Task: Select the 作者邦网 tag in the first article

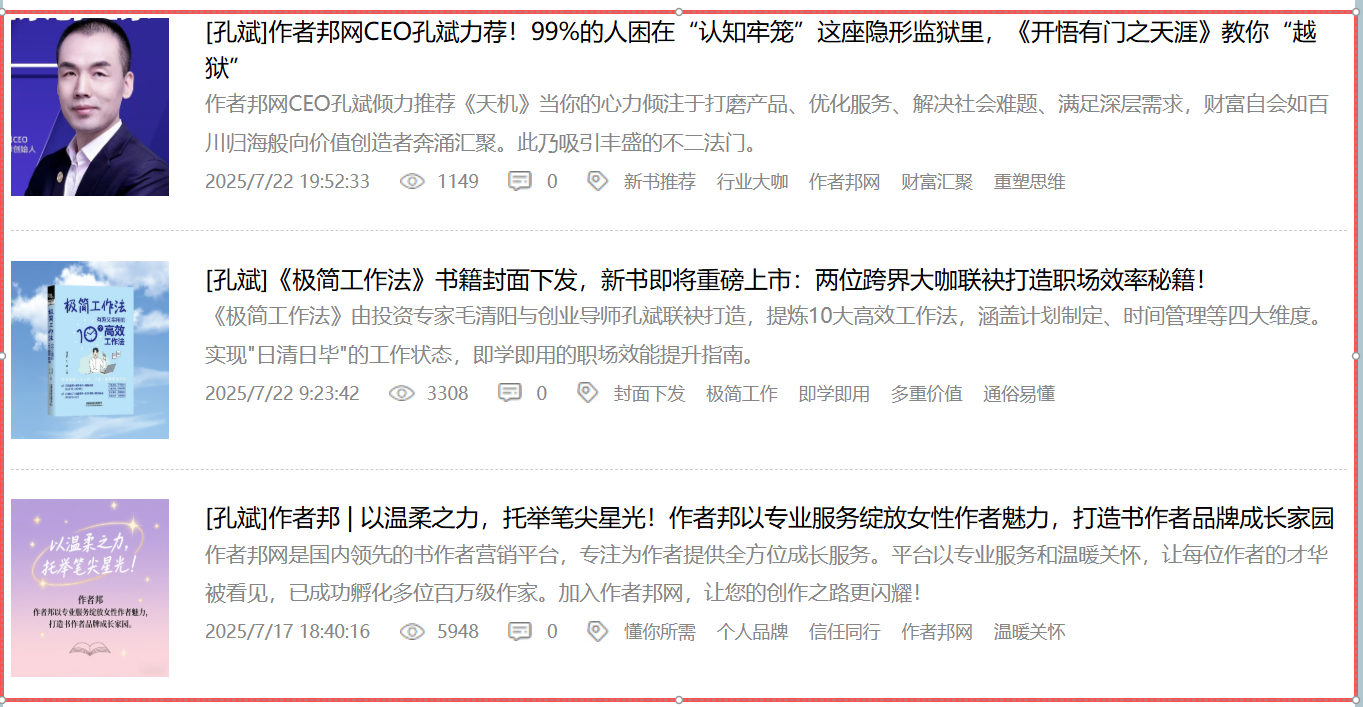Action: tap(845, 181)
